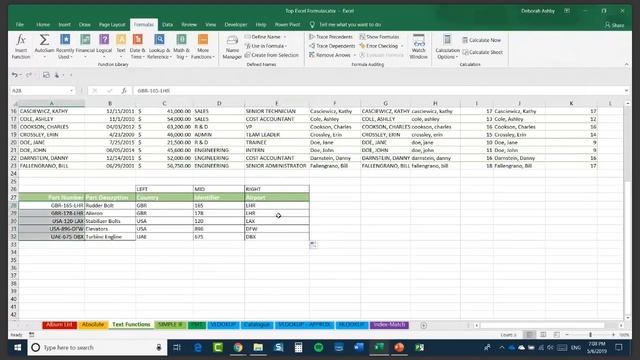This screenshot has width=640, height=360.
Task: Open Lookup & Reference functions library
Action: click(159, 46)
